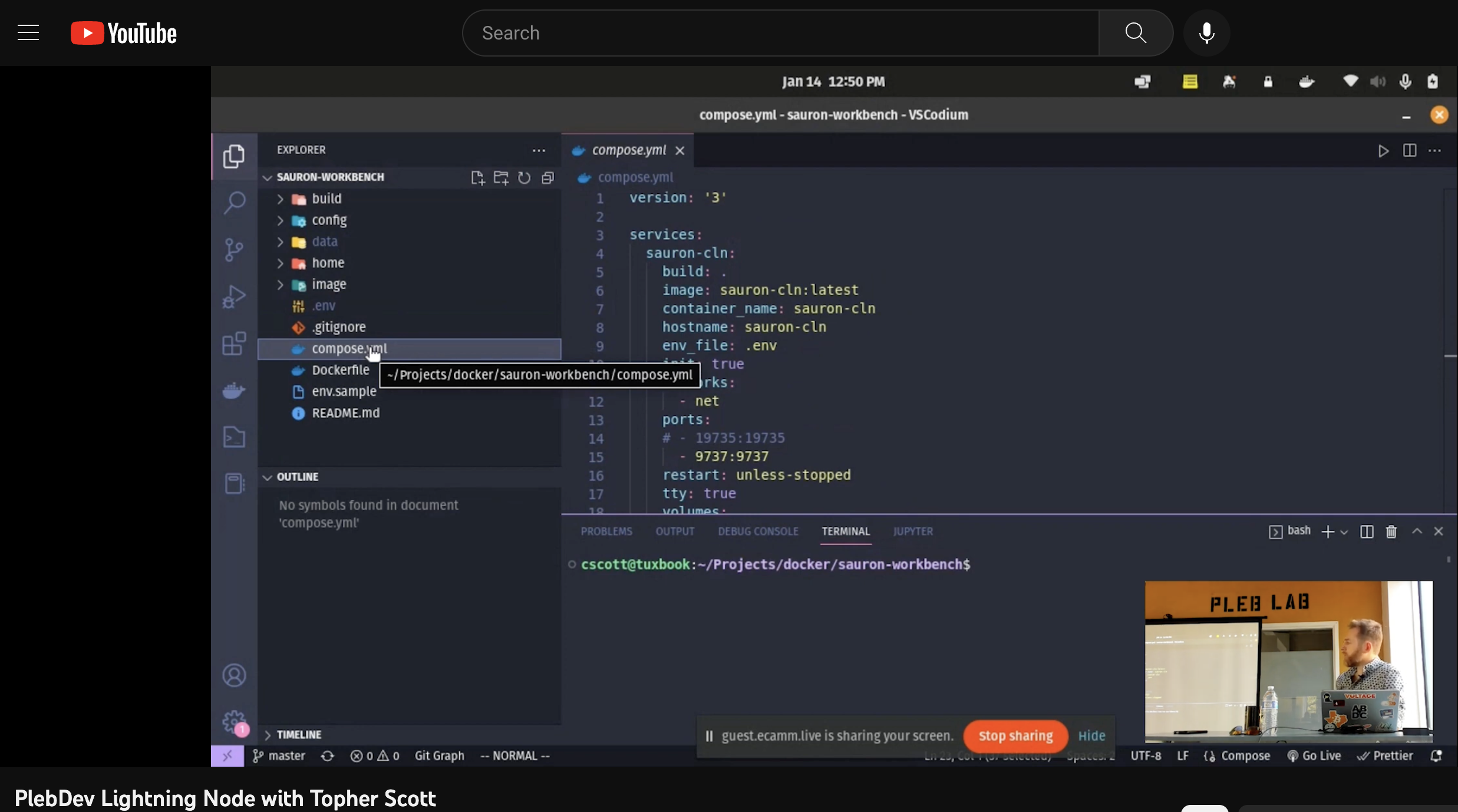Viewport: 1458px width, 812px height.
Task: Click Hide on the screen sharing banner
Action: tap(1091, 736)
